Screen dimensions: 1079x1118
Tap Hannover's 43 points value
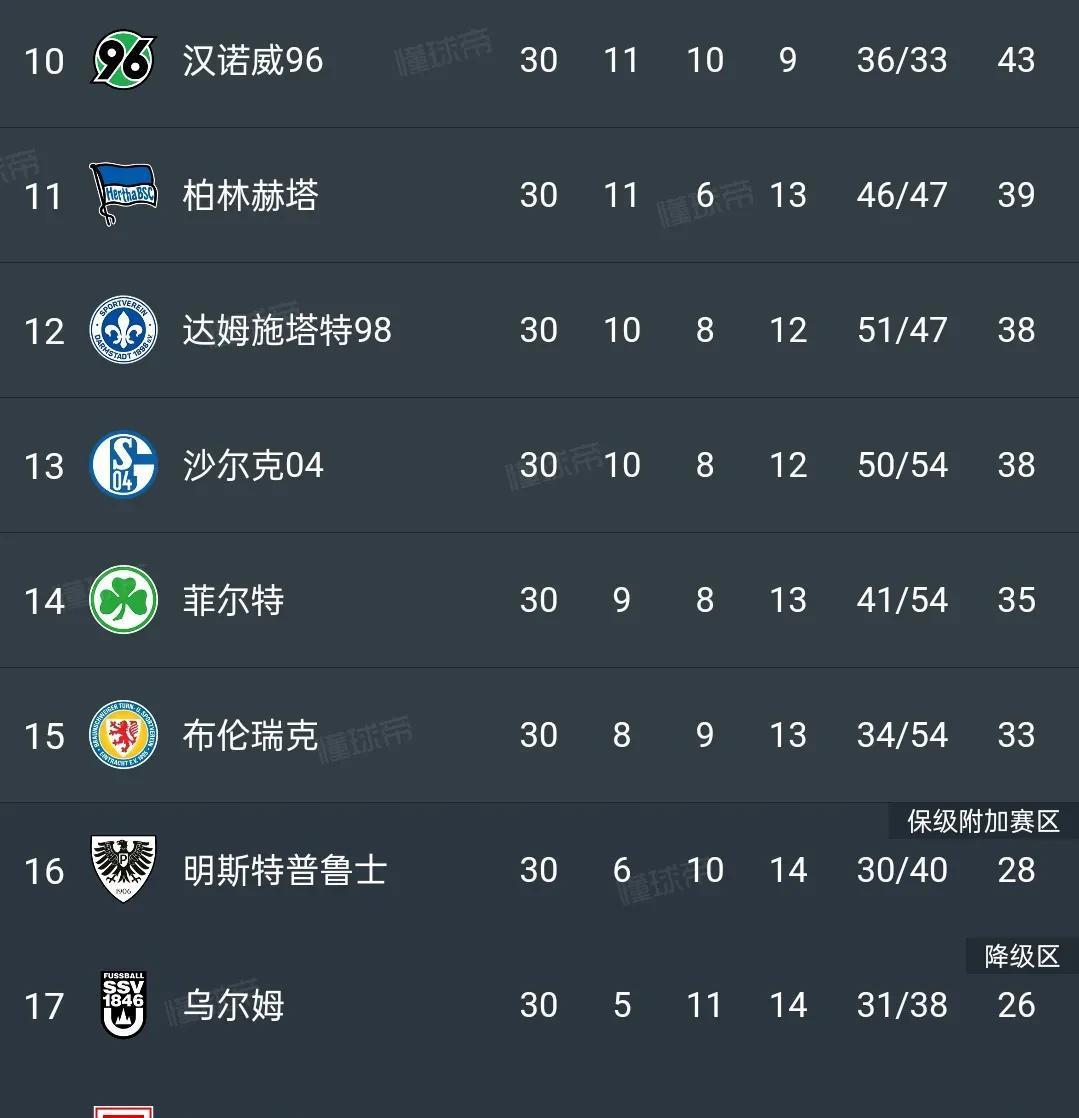(1016, 60)
